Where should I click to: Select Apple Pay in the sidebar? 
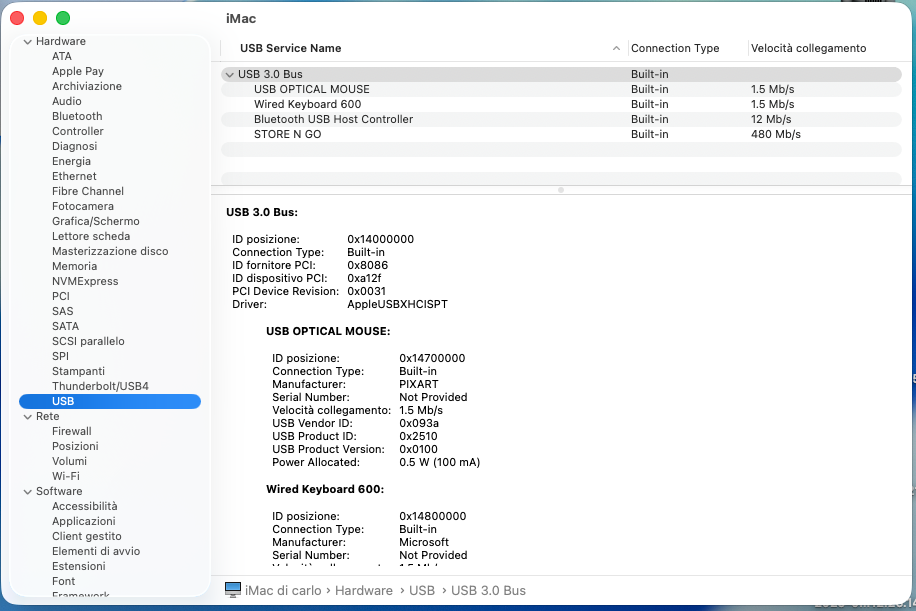point(78,71)
